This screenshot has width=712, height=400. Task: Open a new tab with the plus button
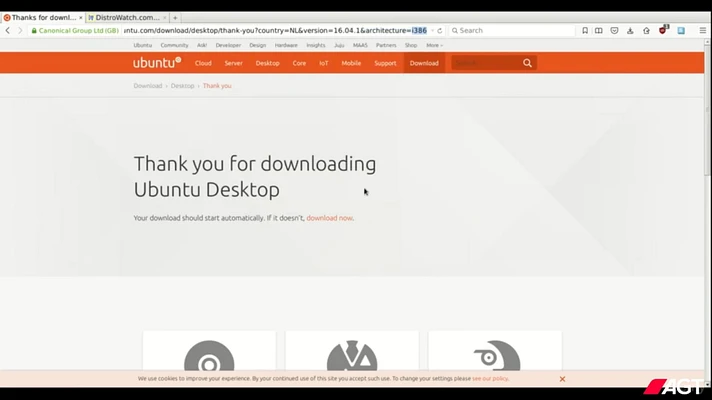tap(175, 18)
